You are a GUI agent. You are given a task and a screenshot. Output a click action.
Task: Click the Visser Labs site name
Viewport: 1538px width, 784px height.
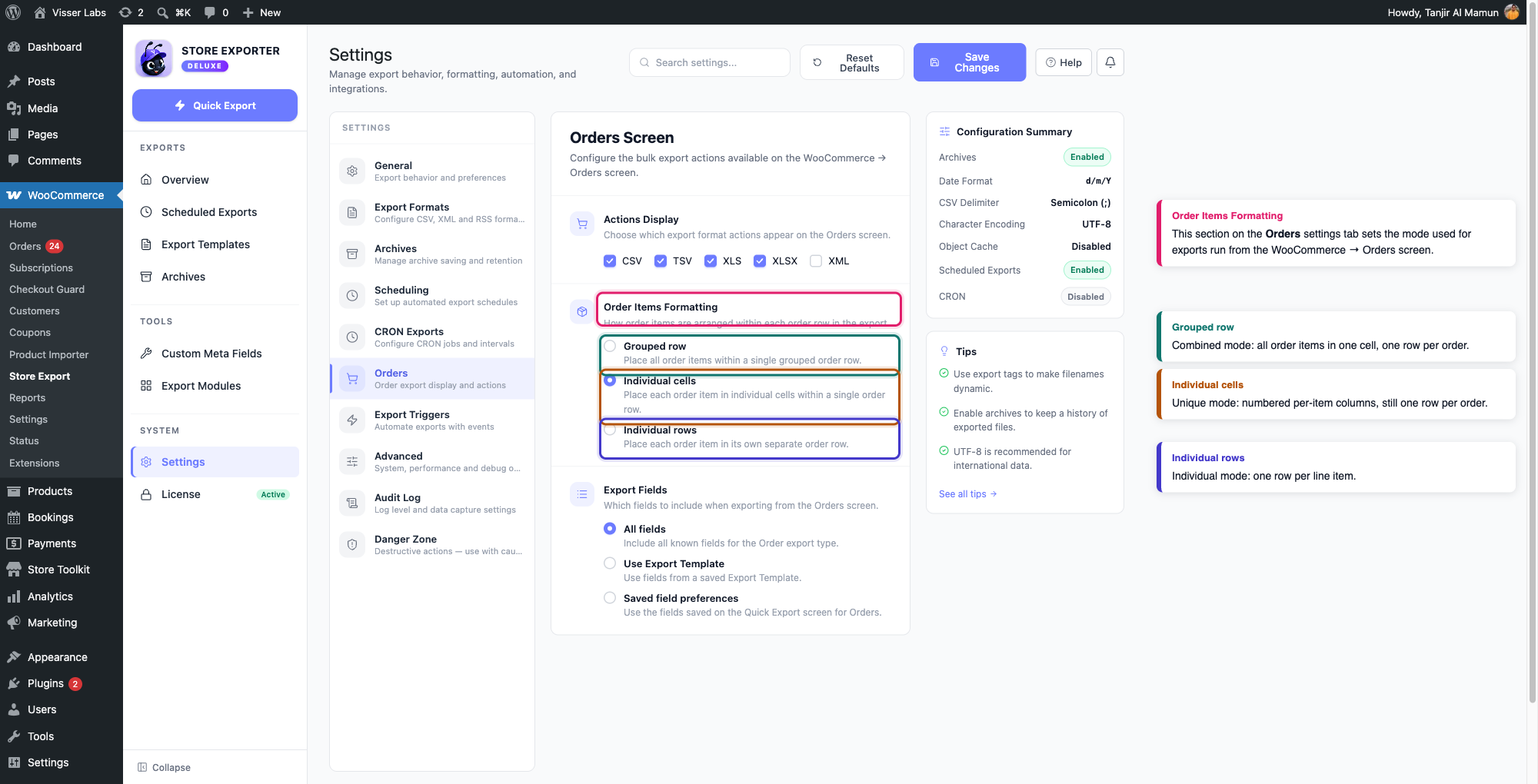70,12
